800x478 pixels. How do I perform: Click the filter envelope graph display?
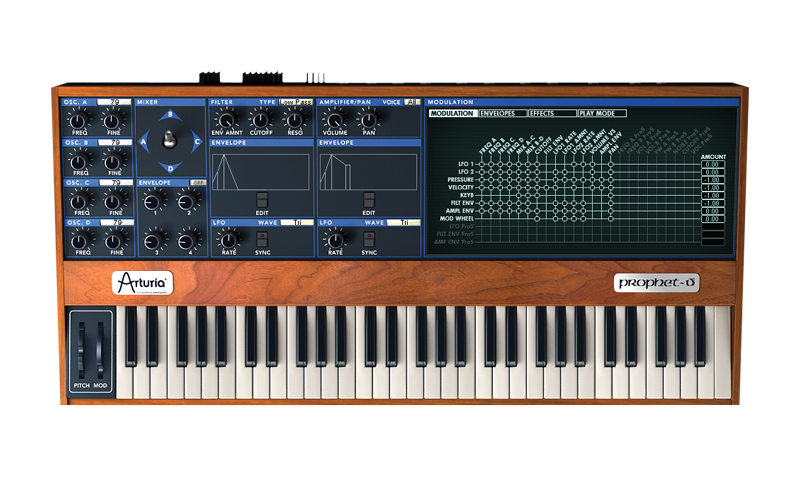pyautogui.click(x=260, y=172)
